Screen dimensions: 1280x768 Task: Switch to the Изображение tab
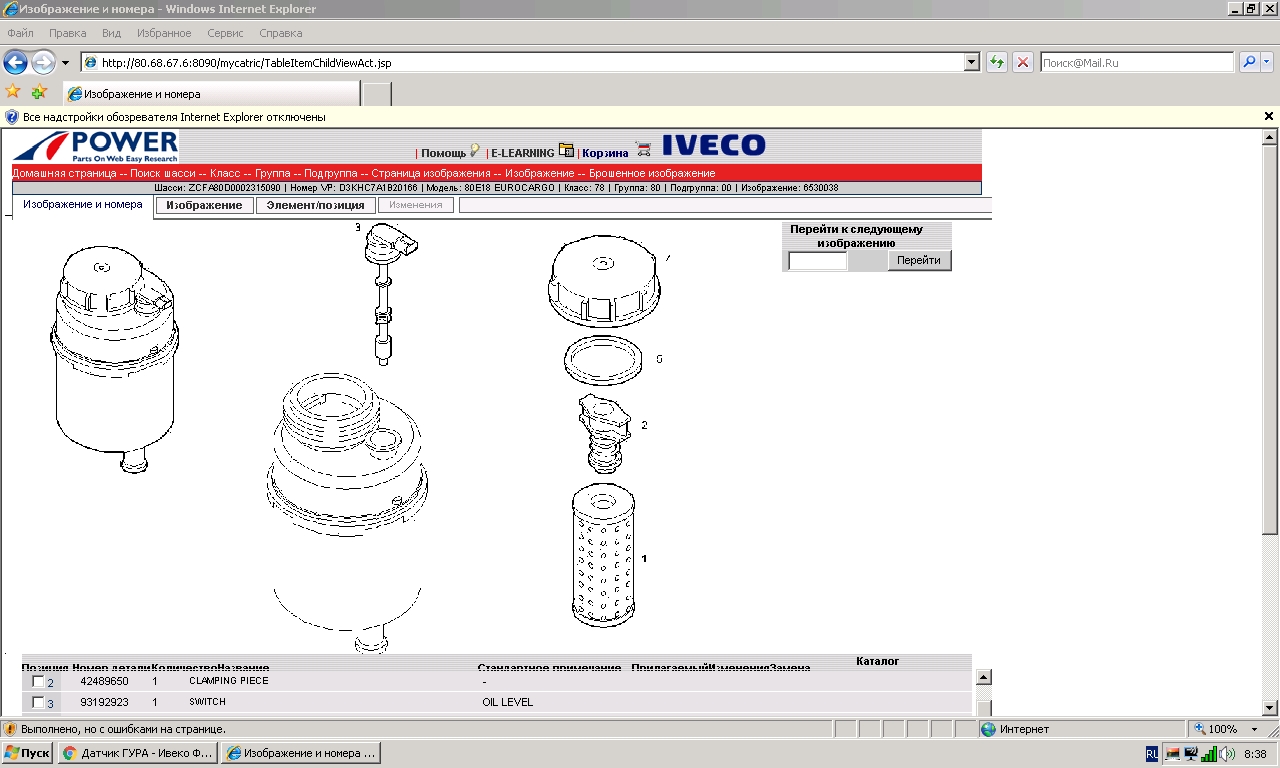(204, 205)
